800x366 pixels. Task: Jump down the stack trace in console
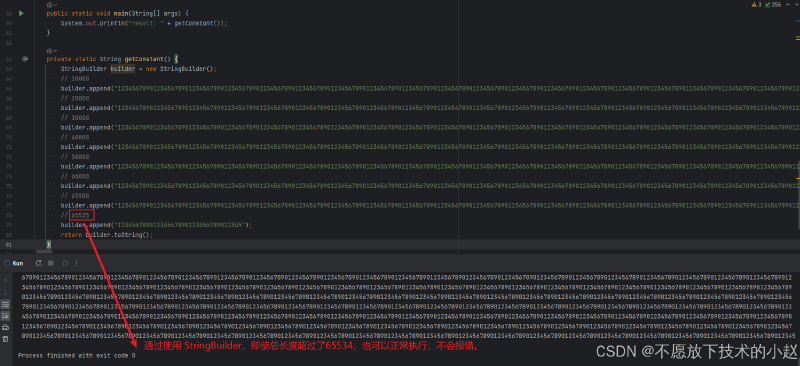[6, 293]
